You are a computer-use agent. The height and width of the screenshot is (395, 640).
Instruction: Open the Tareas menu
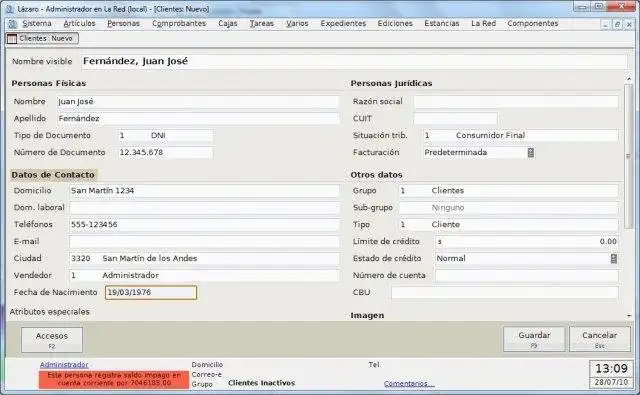262,24
